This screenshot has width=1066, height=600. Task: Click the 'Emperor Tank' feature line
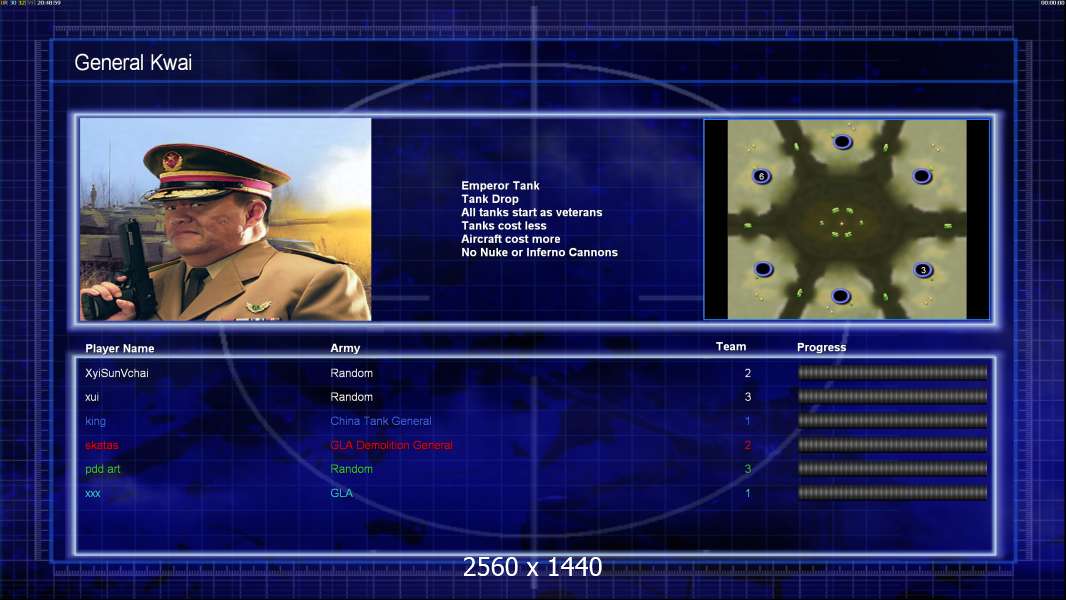coord(500,186)
